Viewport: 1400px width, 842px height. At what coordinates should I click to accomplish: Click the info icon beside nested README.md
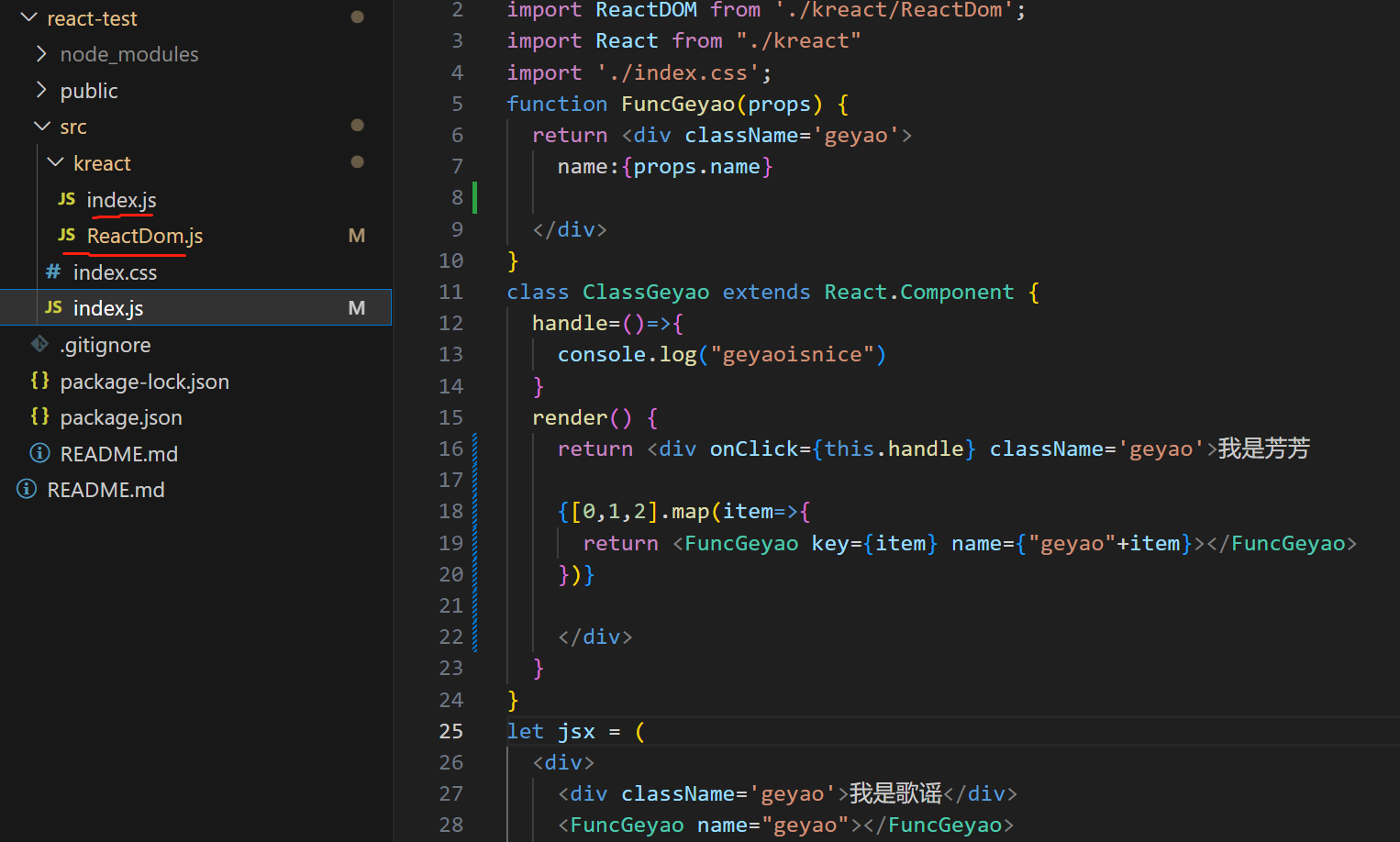coord(39,453)
